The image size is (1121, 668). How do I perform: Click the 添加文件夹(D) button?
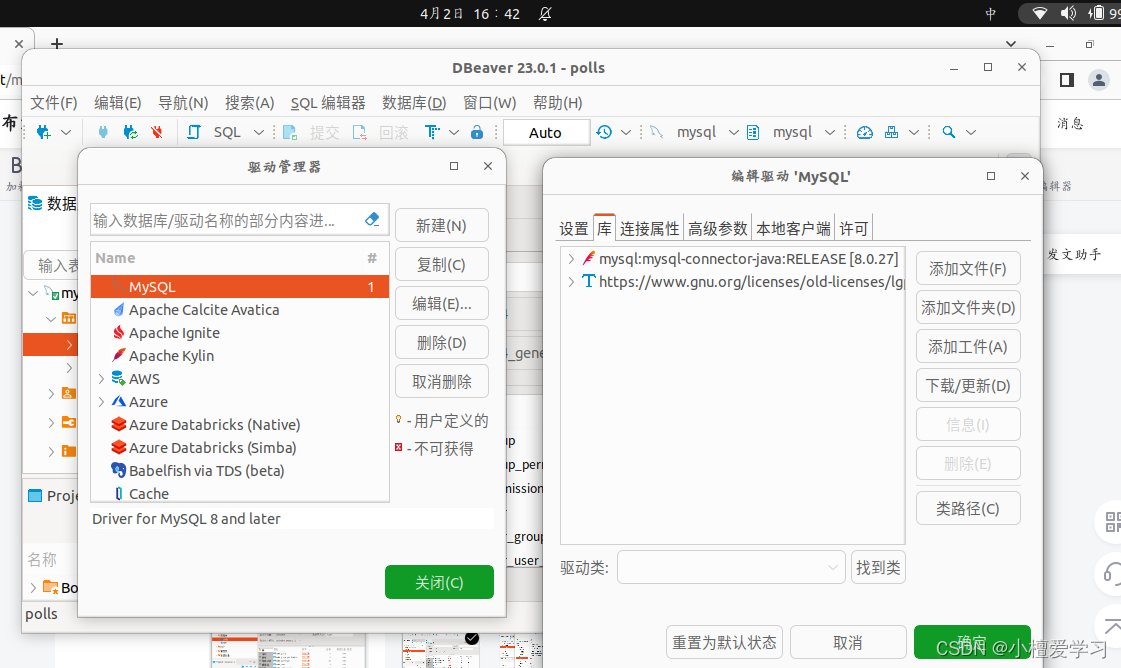click(967, 308)
